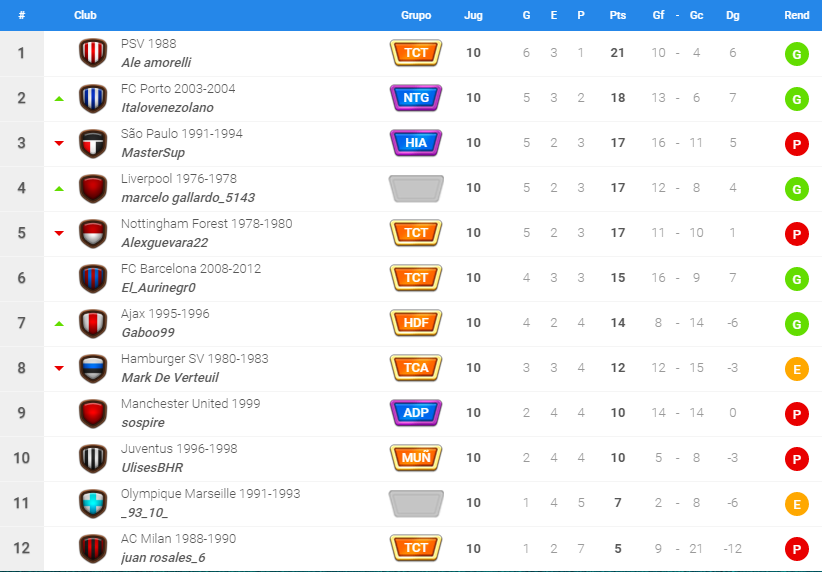The height and width of the screenshot is (572, 822).
Task: Click the São Paulo 1991-1994 shield icon
Action: [x=93, y=143]
